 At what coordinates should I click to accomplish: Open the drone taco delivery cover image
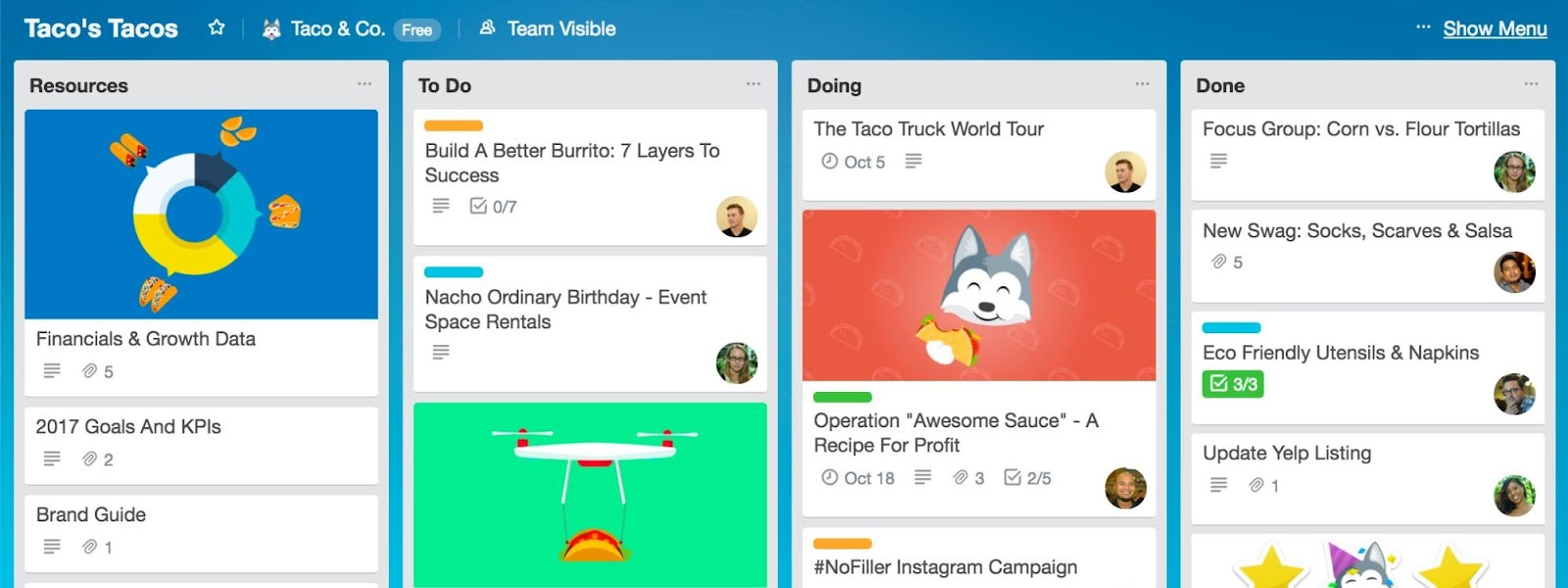(x=590, y=495)
